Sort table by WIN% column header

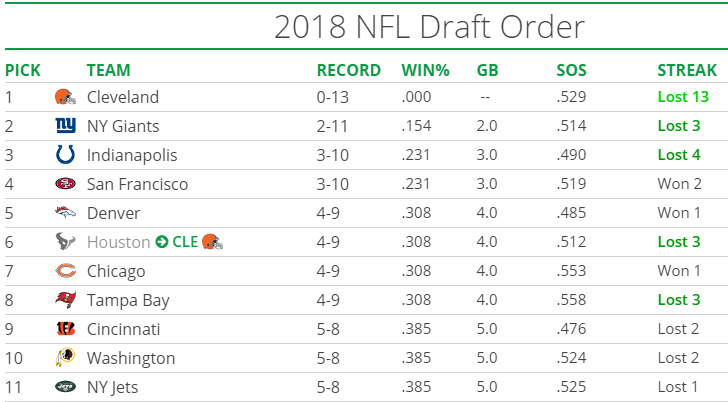point(425,70)
